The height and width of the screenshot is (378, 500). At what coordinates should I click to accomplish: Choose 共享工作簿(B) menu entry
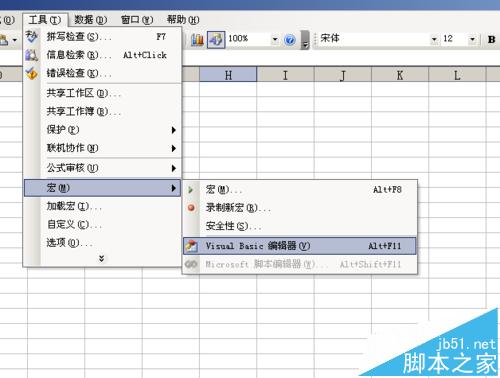click(103, 111)
